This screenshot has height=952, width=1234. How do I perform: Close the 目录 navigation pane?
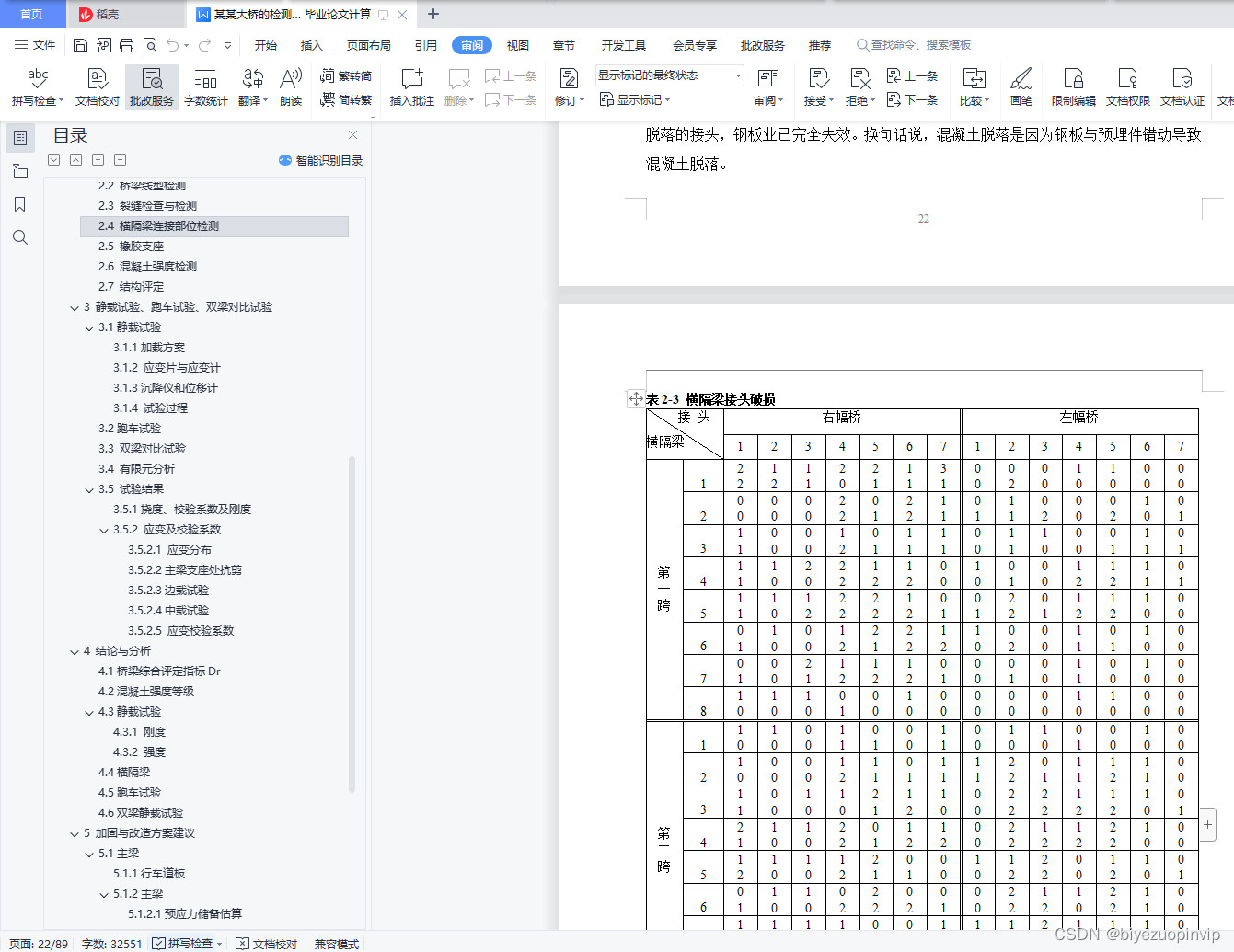click(352, 135)
